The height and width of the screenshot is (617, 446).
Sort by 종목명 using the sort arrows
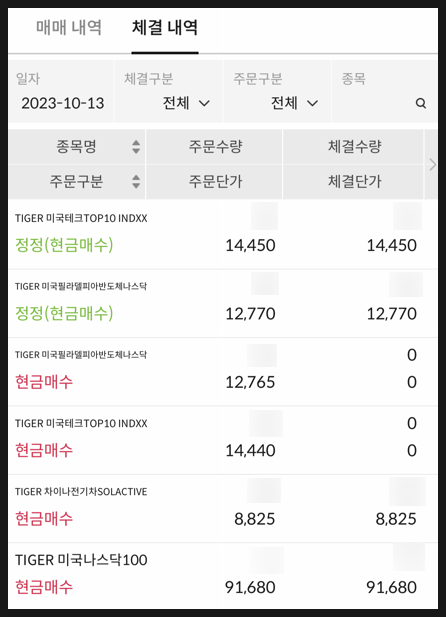pos(136,147)
